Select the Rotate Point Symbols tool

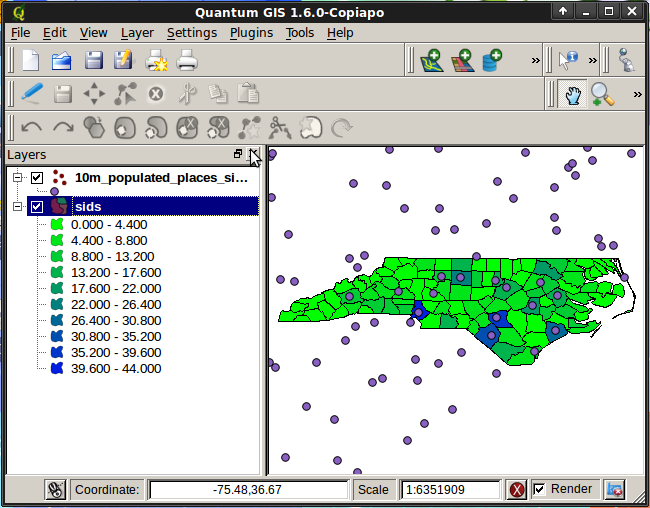click(x=341, y=127)
